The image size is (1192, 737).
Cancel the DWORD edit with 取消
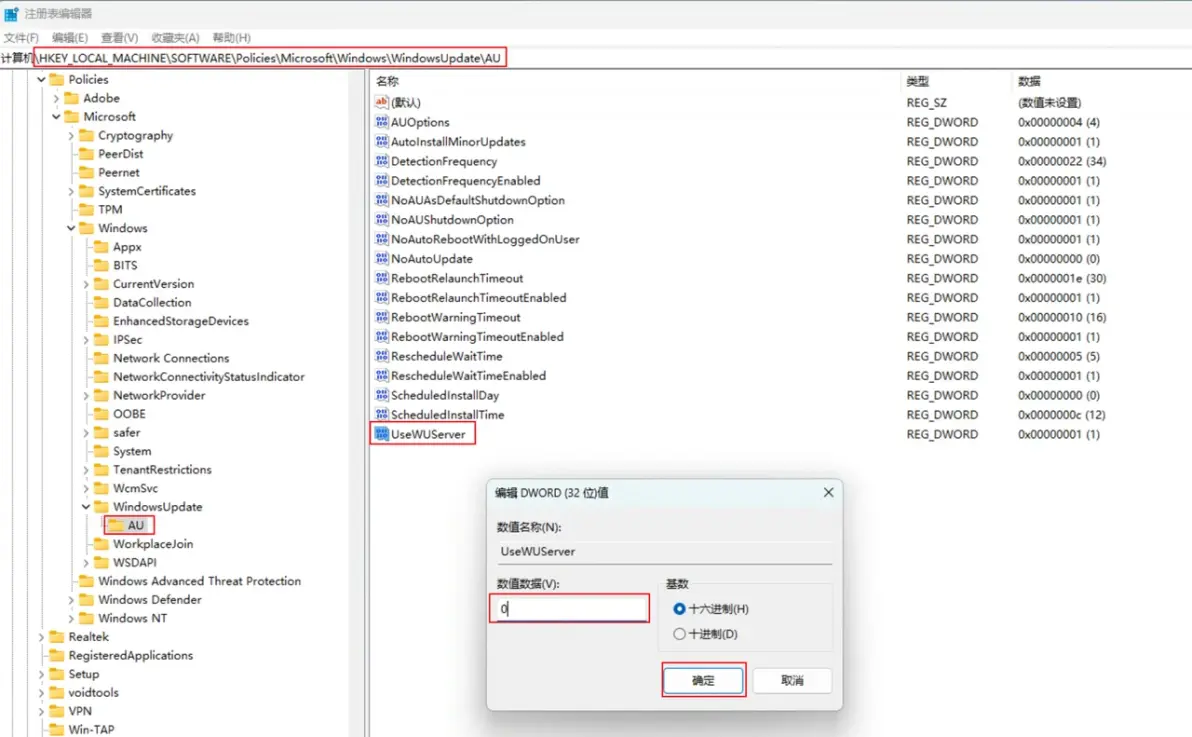(792, 680)
